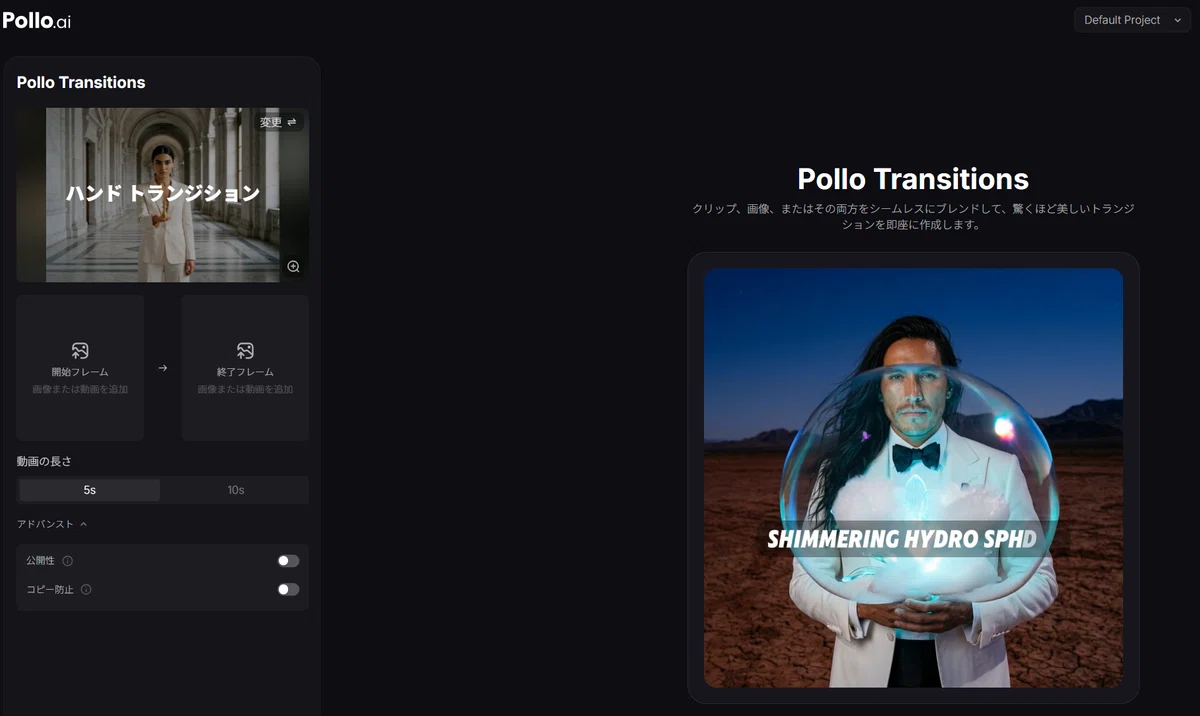Open the ハンド トランジション template thumbnail
Image resolution: width=1200 pixels, height=716 pixels.
[163, 195]
